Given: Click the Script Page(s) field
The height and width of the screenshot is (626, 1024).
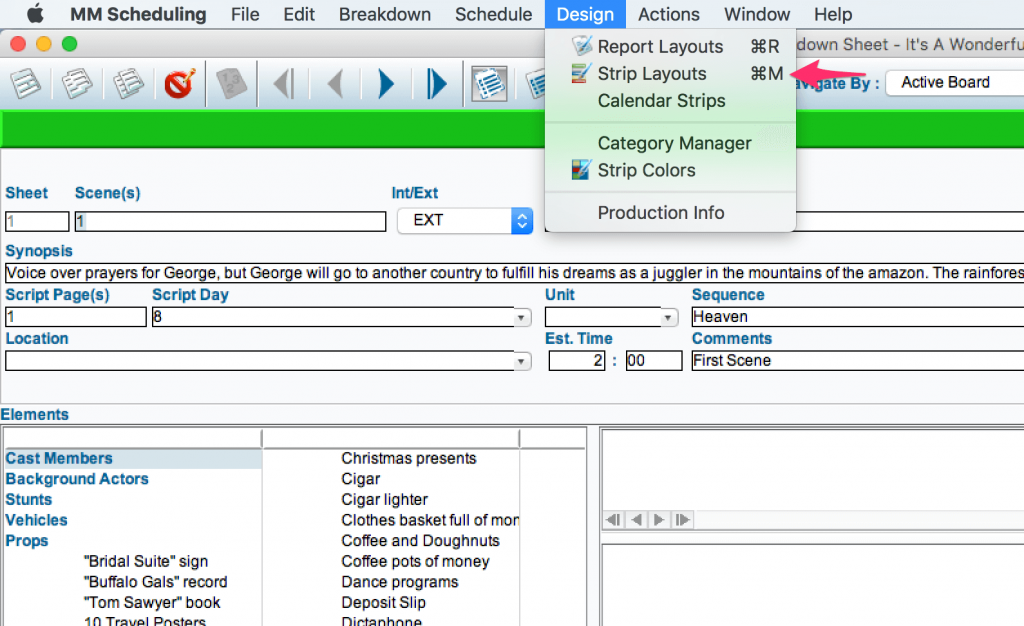Looking at the screenshot, I should [x=76, y=317].
